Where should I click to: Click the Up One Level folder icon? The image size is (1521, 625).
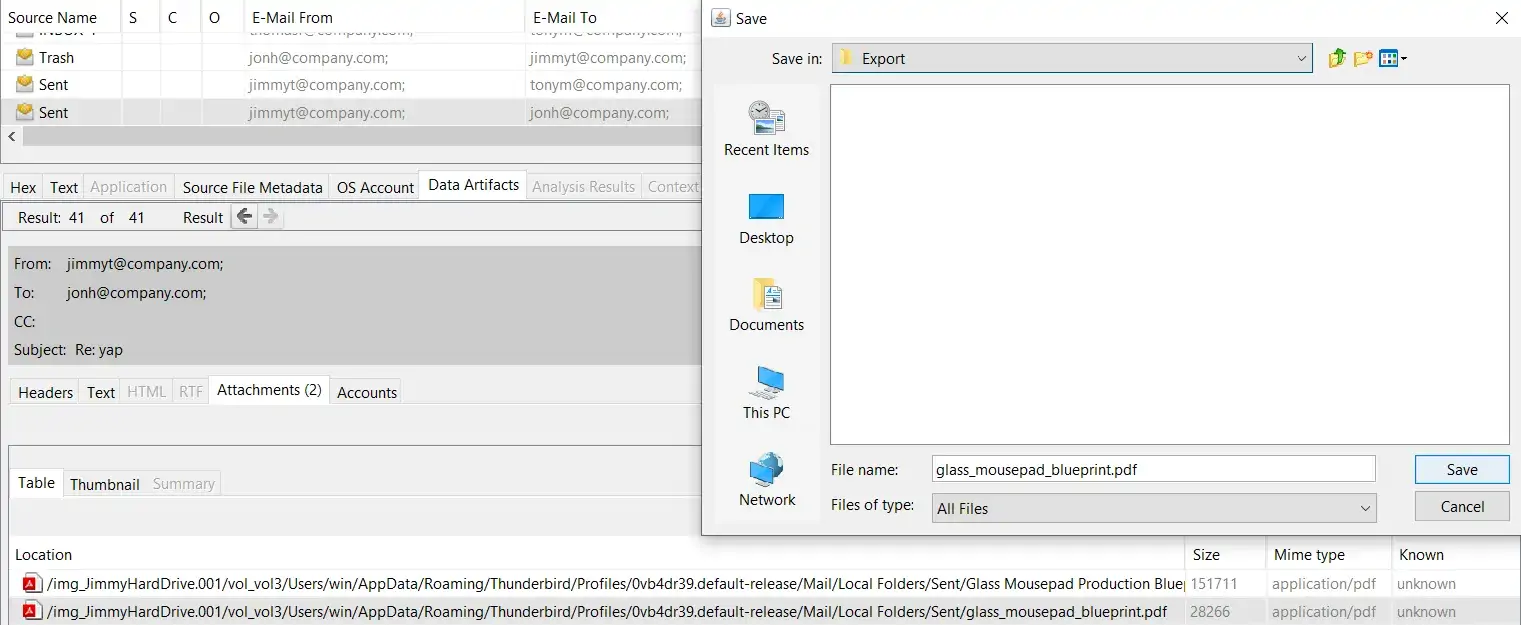coord(1337,58)
